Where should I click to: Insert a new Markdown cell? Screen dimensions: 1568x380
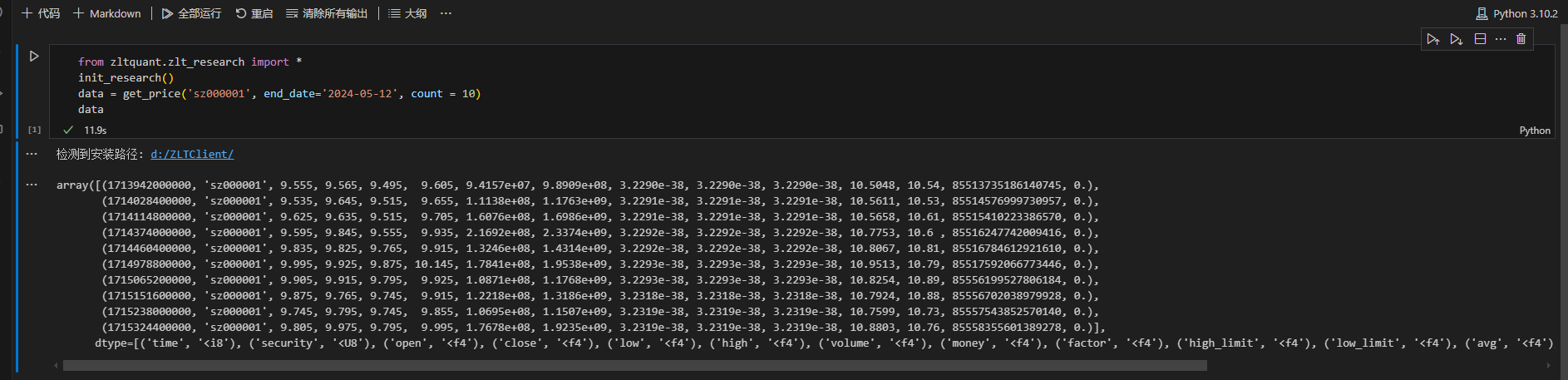click(107, 13)
